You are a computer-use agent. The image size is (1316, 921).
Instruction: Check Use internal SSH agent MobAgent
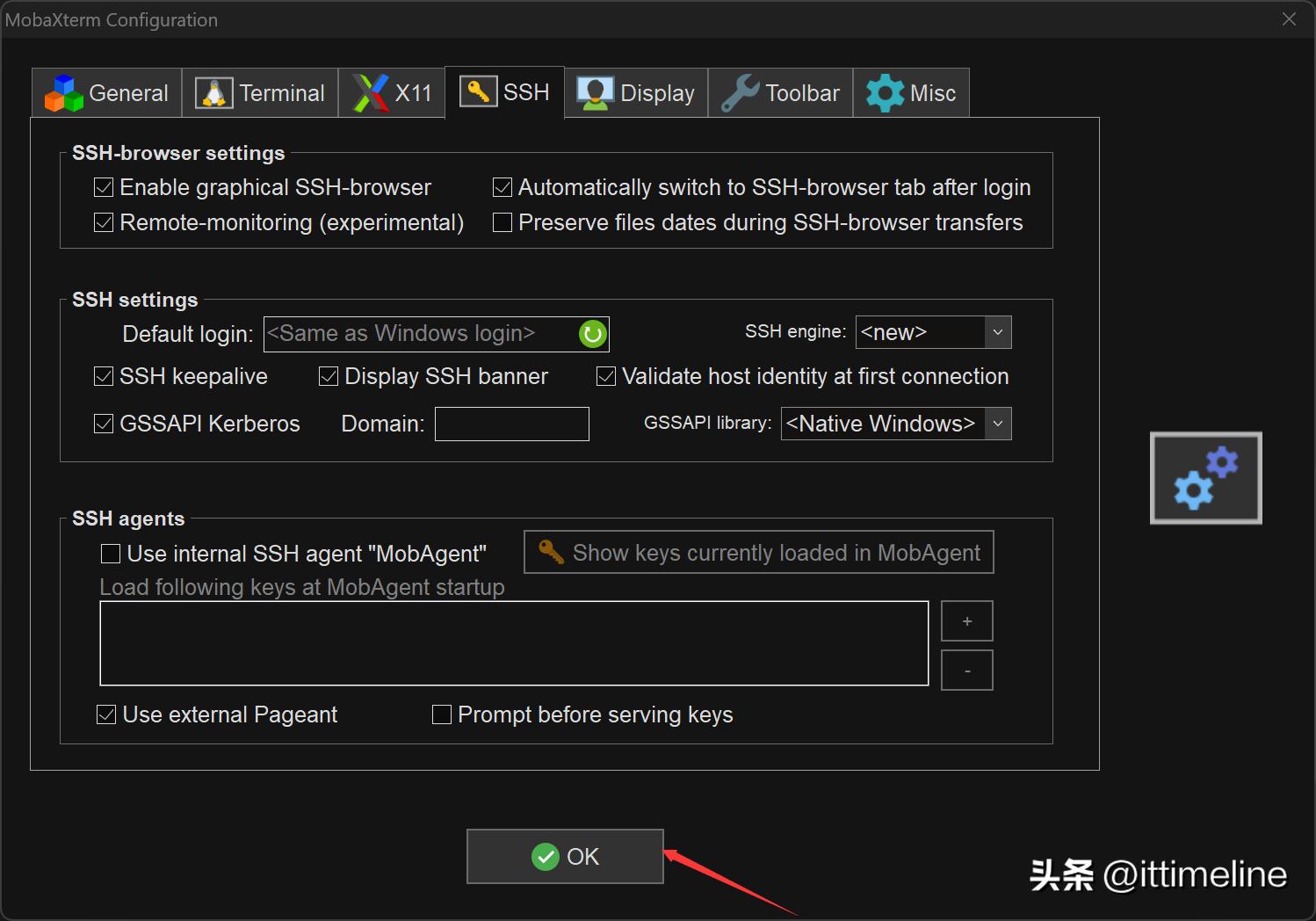coord(111,554)
